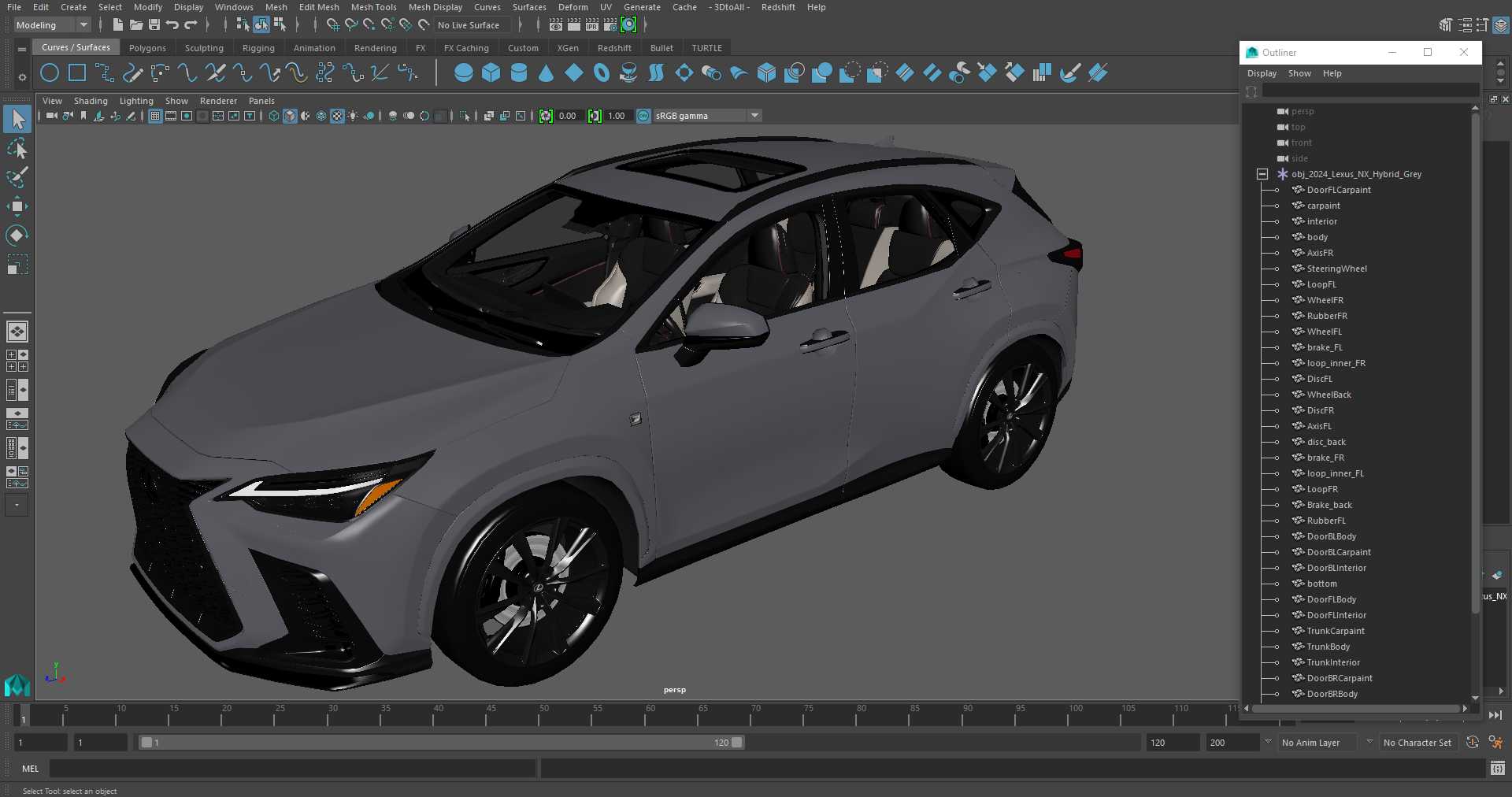The image size is (1512, 797).
Task: Open the Mesh Tools menu
Action: [373, 7]
